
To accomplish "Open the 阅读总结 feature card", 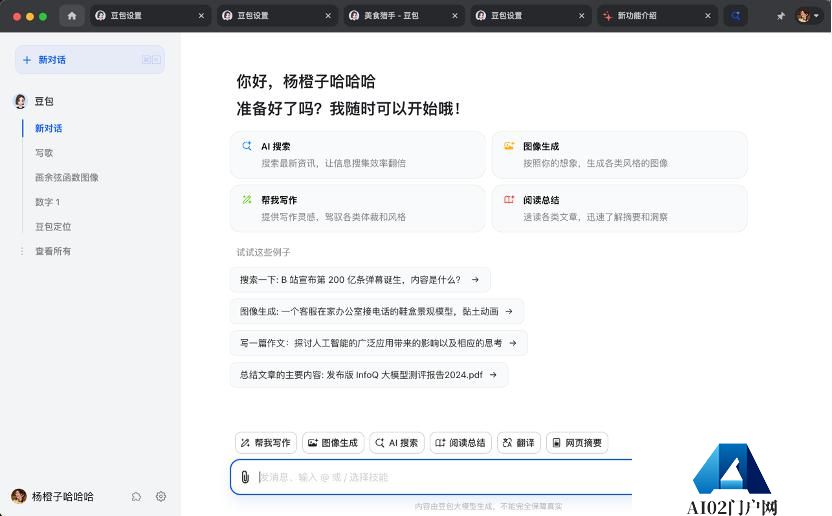I will coord(620,208).
